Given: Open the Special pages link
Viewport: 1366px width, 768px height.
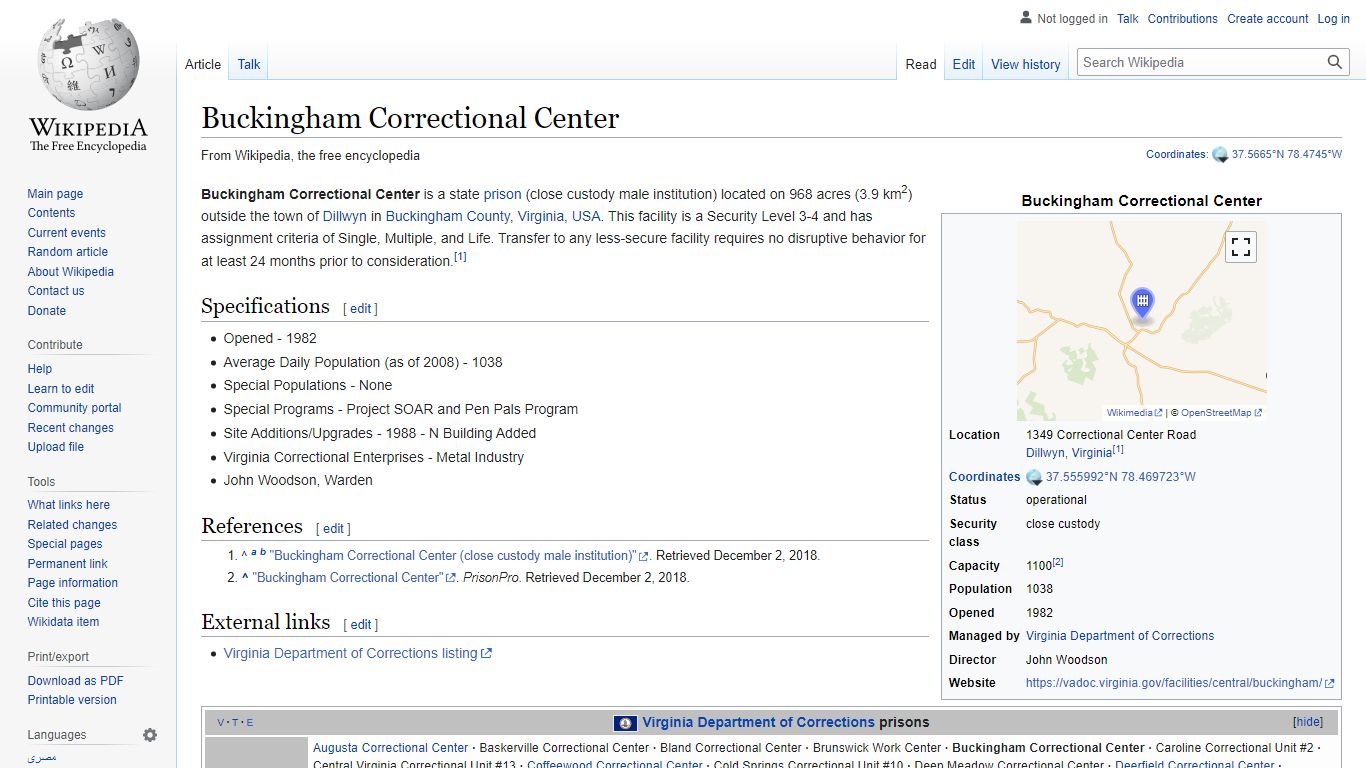Looking at the screenshot, I should click(65, 544).
